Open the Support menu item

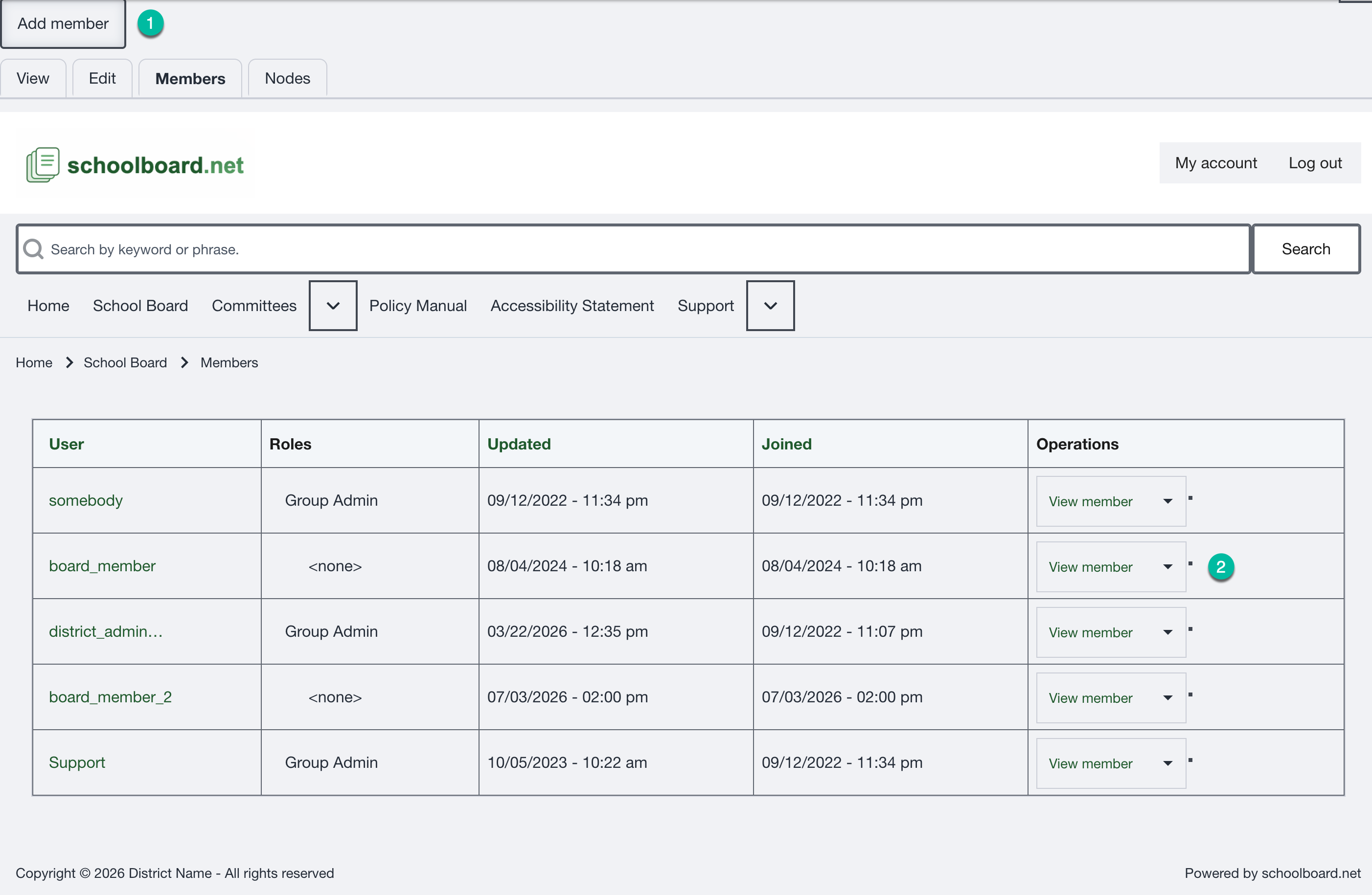(x=706, y=306)
